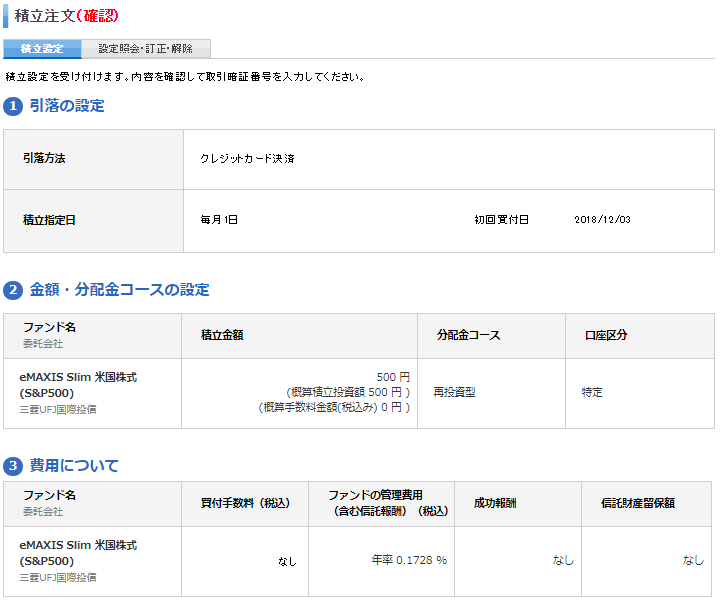Viewport: 720px width, 603px height.
Task: Click the 引落方法 row label
Action: point(45,158)
